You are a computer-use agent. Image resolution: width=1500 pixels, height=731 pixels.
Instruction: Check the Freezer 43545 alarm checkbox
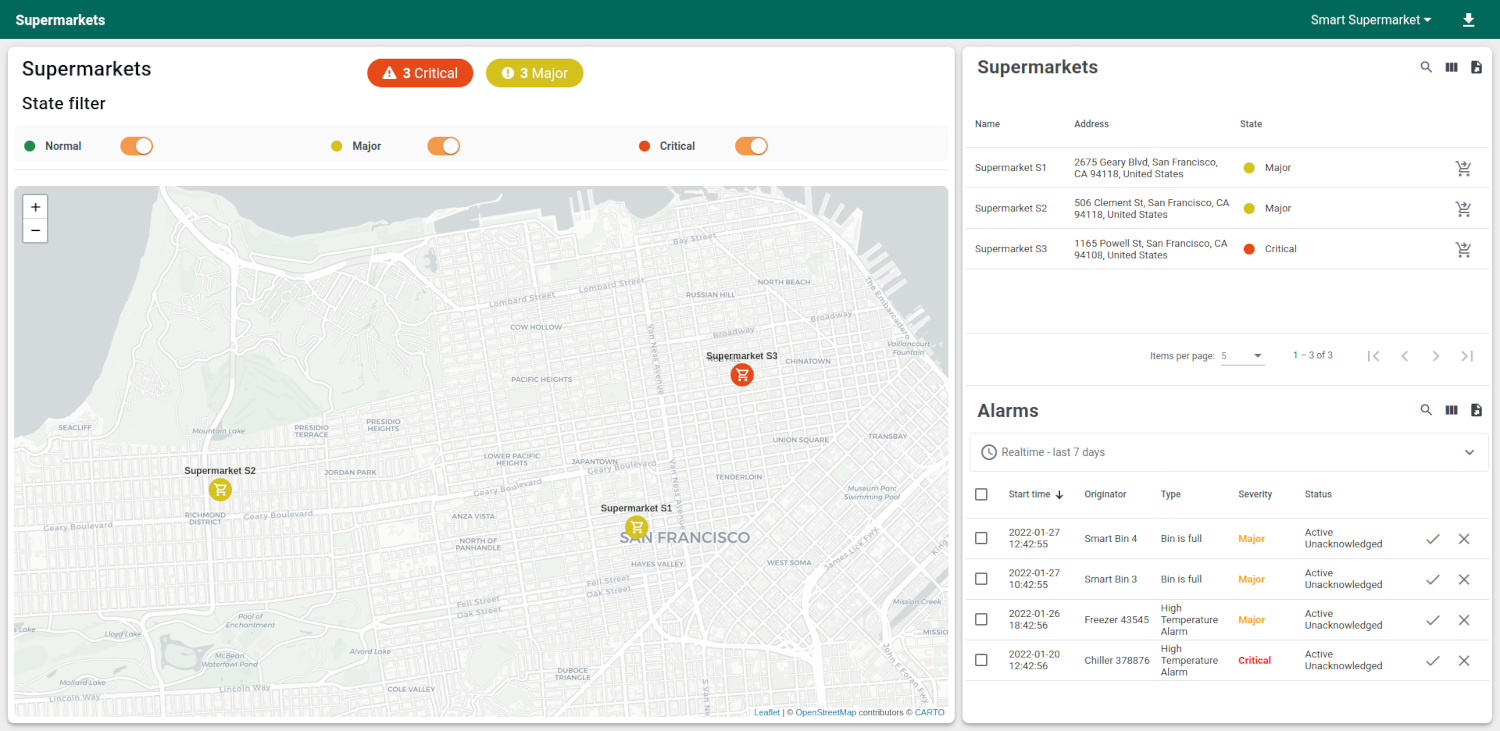[x=981, y=620]
